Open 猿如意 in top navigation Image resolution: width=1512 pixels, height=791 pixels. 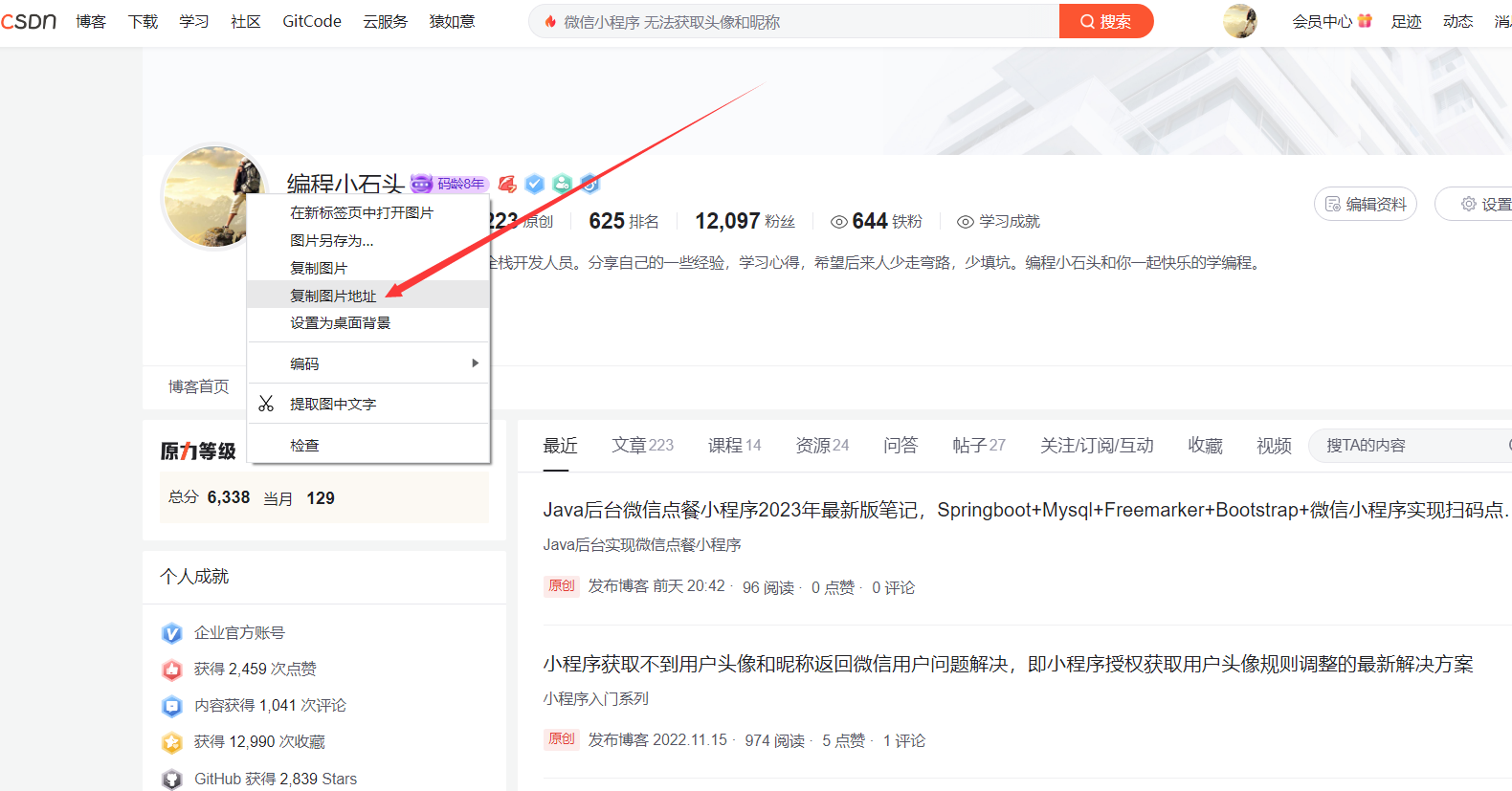click(452, 21)
